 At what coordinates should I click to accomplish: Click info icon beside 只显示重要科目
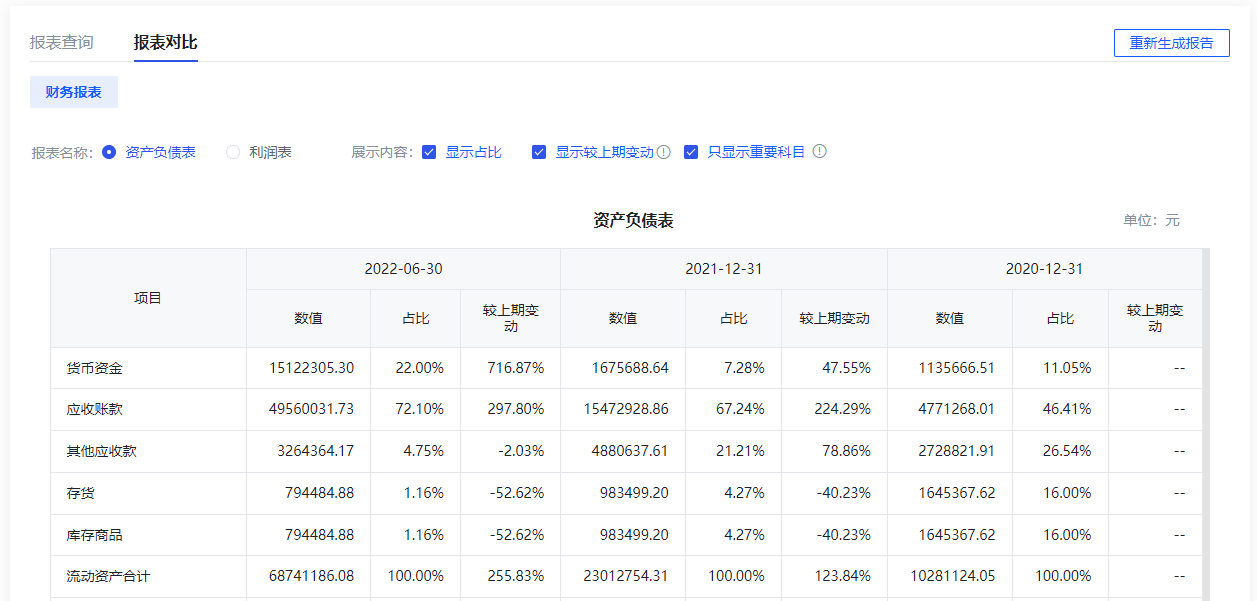[x=819, y=152]
